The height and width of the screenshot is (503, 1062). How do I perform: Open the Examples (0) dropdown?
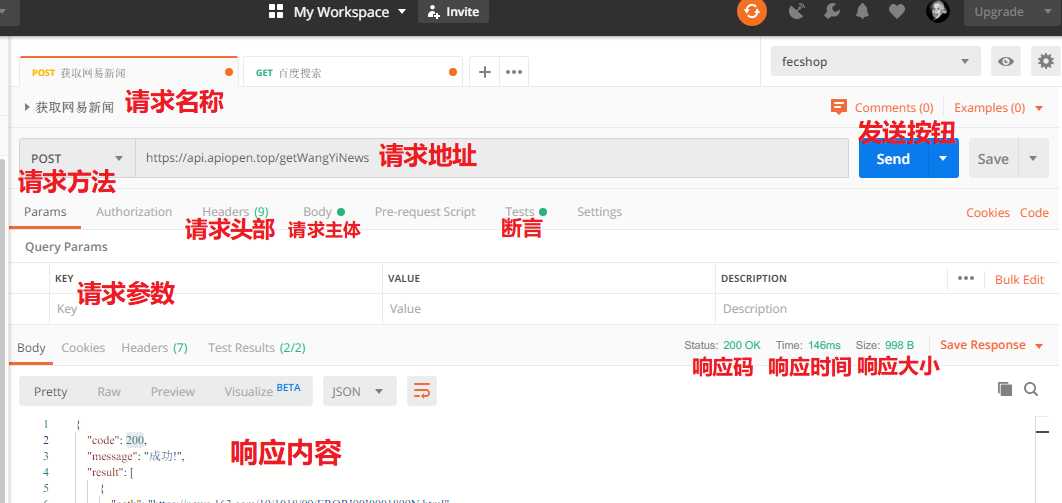click(998, 108)
